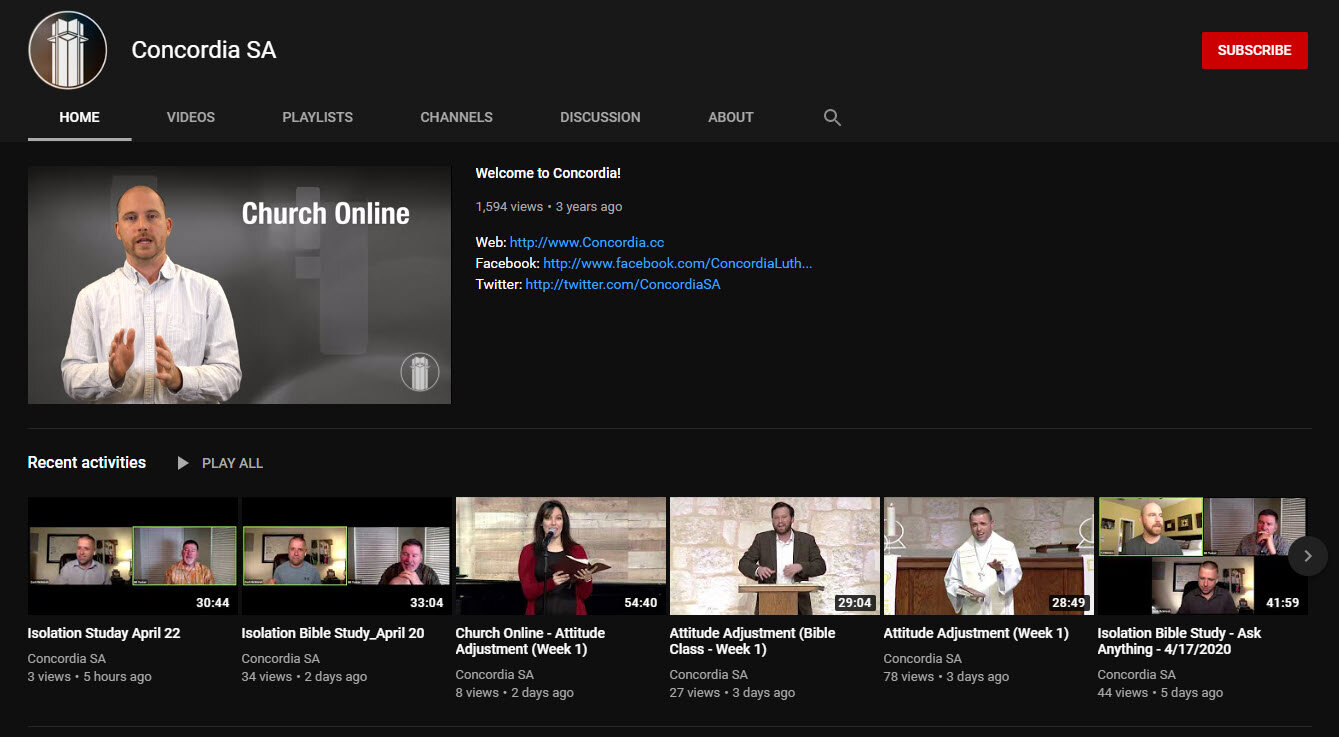Open the Channels tab

[456, 117]
